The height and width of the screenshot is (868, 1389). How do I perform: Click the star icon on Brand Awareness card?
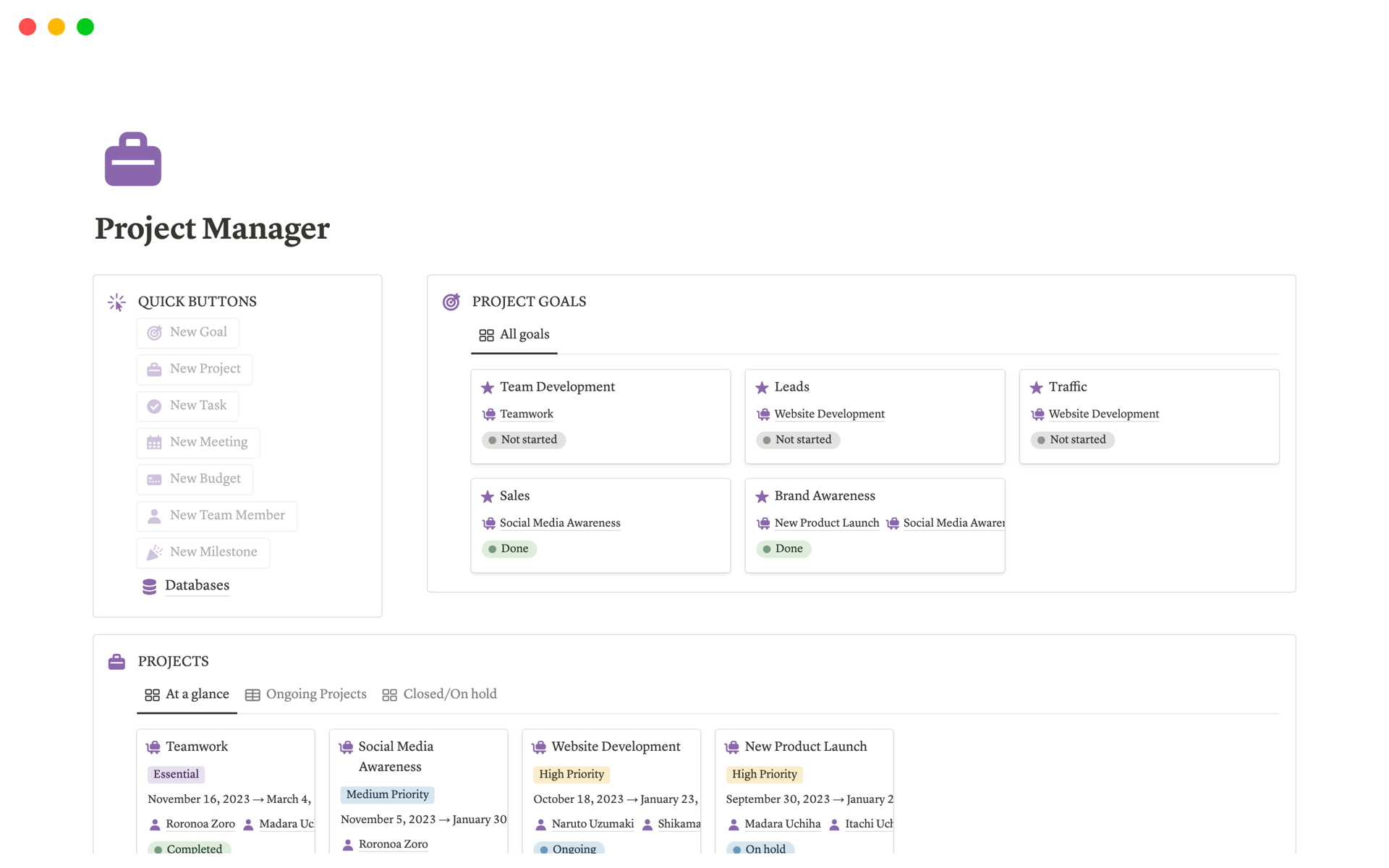pyautogui.click(x=762, y=496)
